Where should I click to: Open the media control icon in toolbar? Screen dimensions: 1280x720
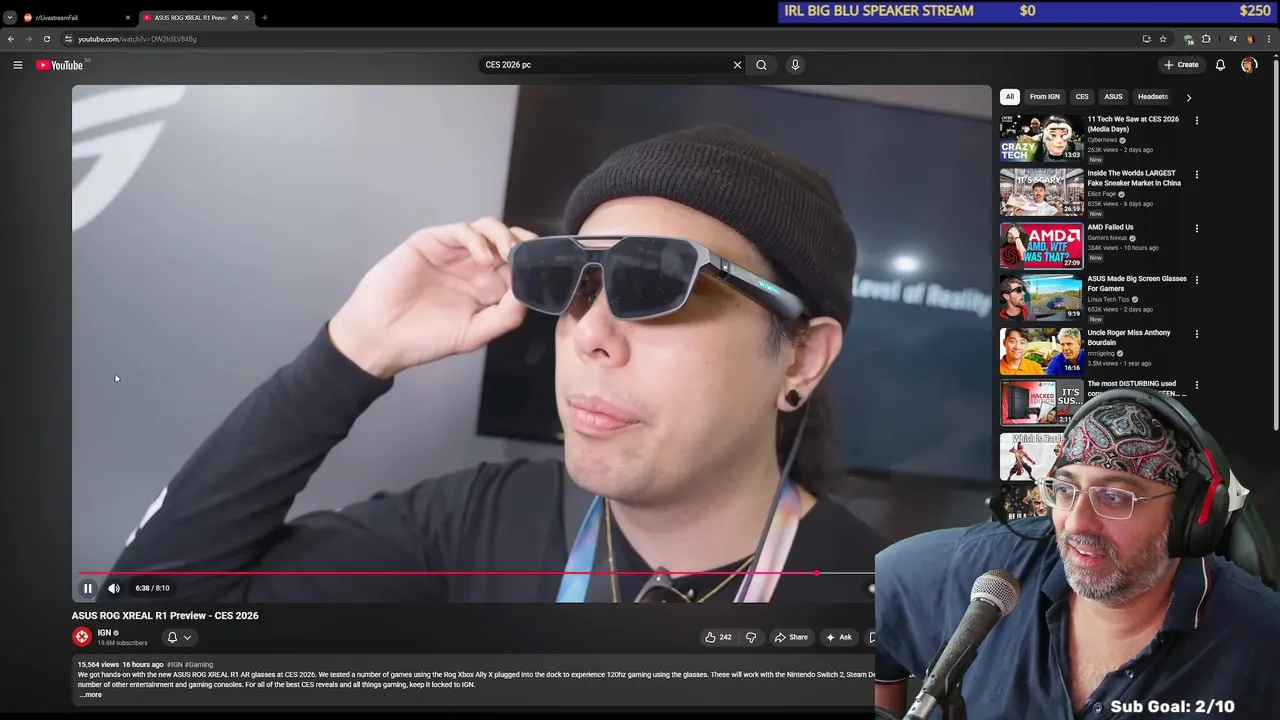point(1232,39)
